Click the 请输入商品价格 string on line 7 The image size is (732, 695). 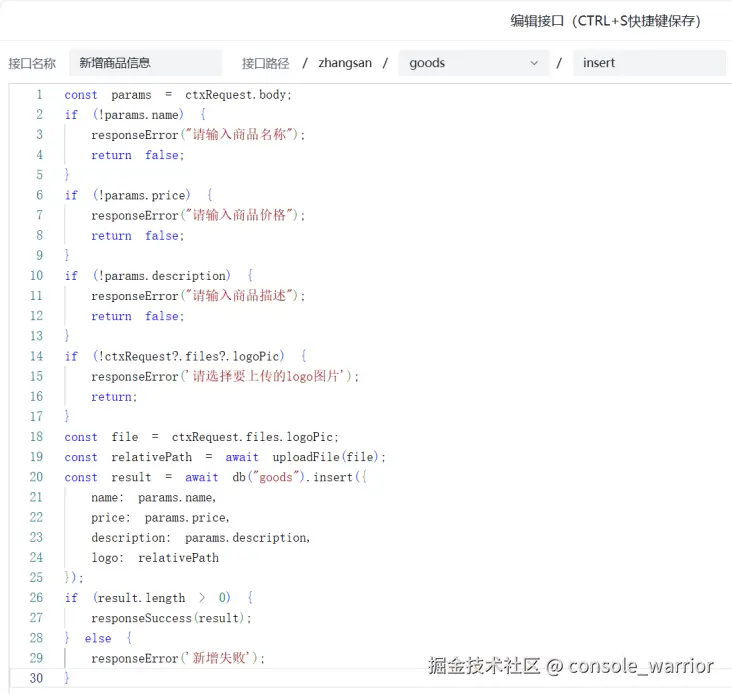(239, 215)
